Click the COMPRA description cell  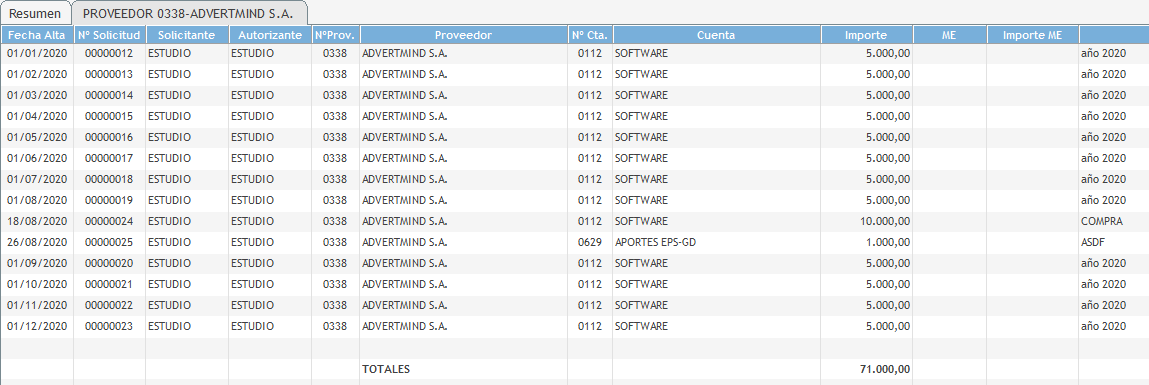click(1101, 221)
